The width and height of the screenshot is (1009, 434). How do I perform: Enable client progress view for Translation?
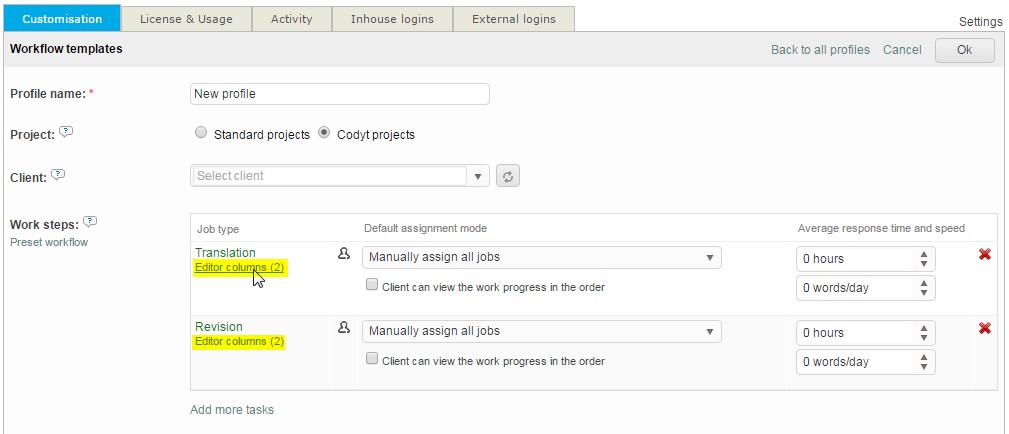pyautogui.click(x=372, y=285)
